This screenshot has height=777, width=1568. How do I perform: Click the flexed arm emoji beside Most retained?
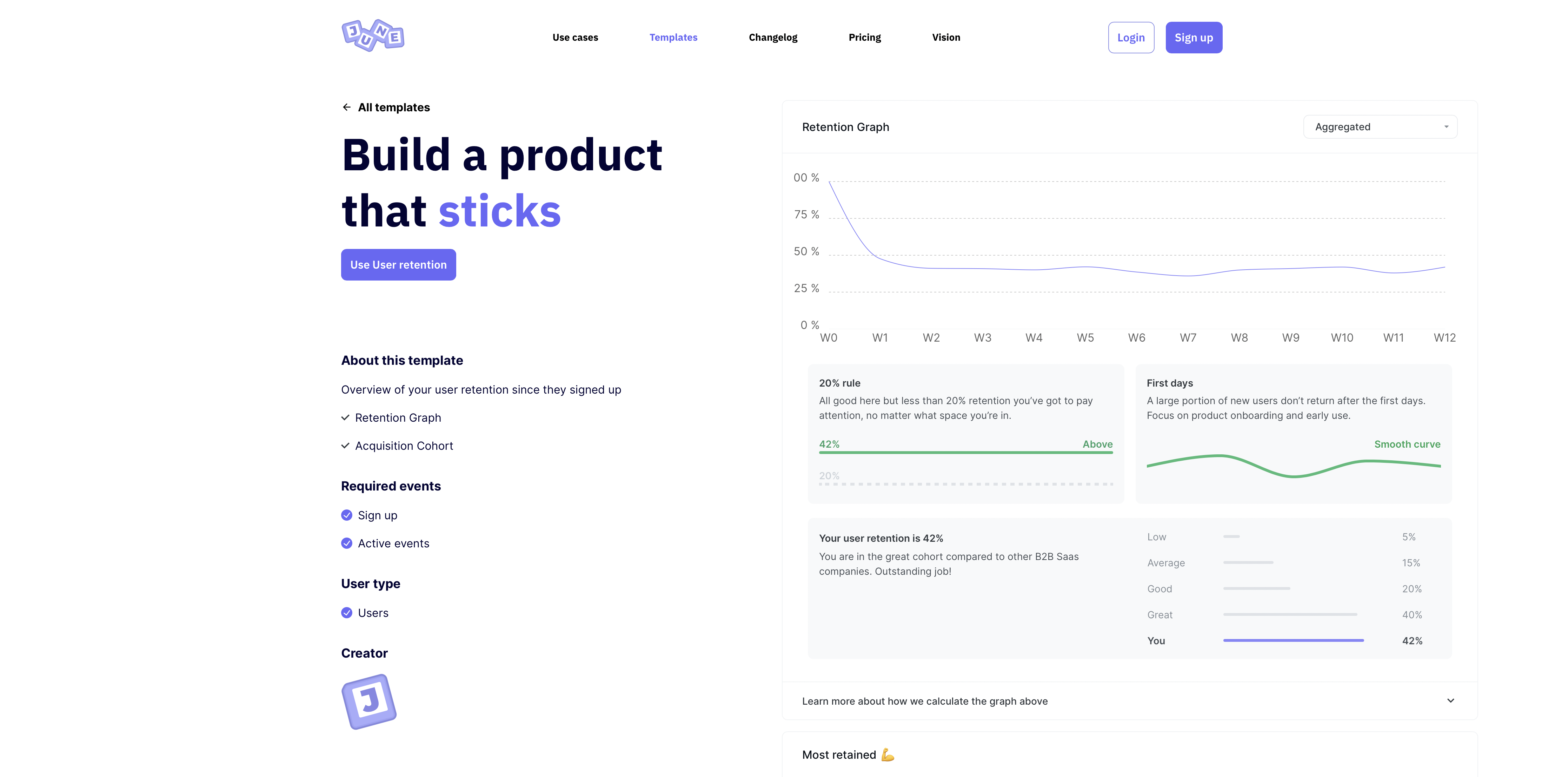click(888, 755)
